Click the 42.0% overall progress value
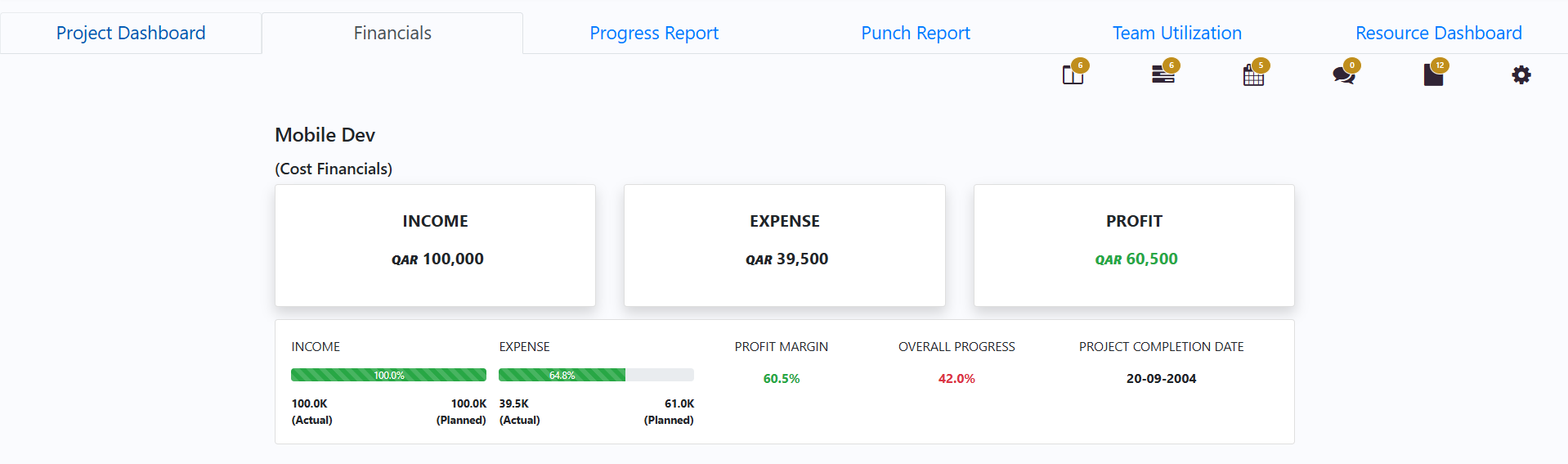1568x464 pixels. pos(956,379)
